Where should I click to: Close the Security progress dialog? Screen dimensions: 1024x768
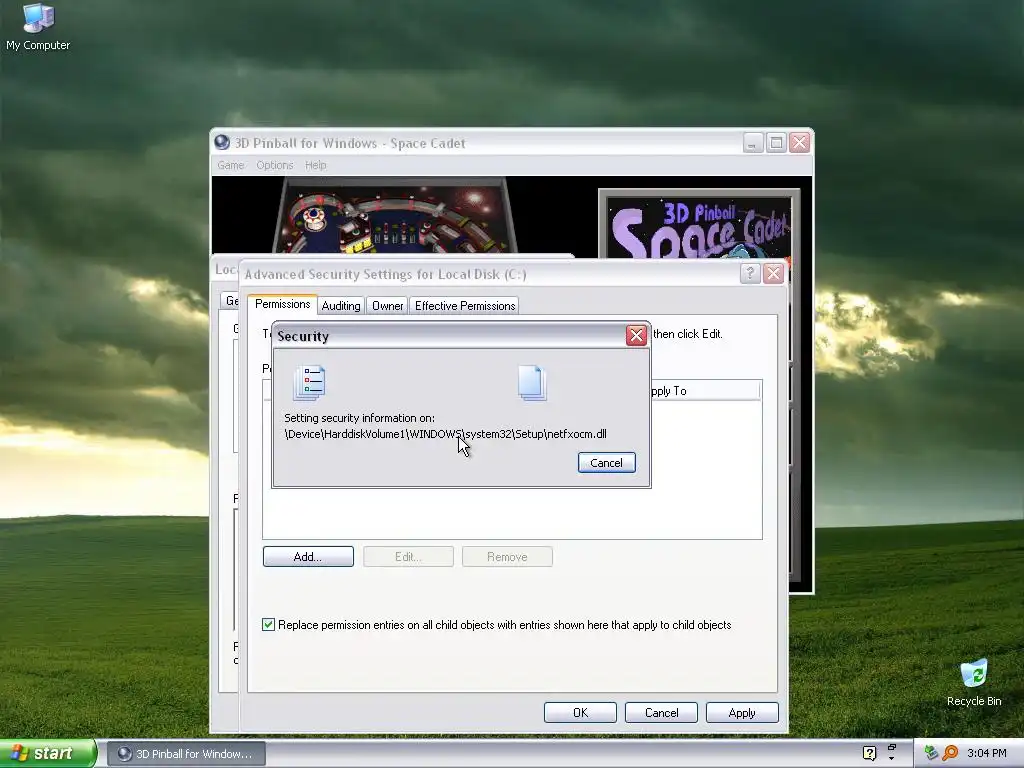(636, 336)
